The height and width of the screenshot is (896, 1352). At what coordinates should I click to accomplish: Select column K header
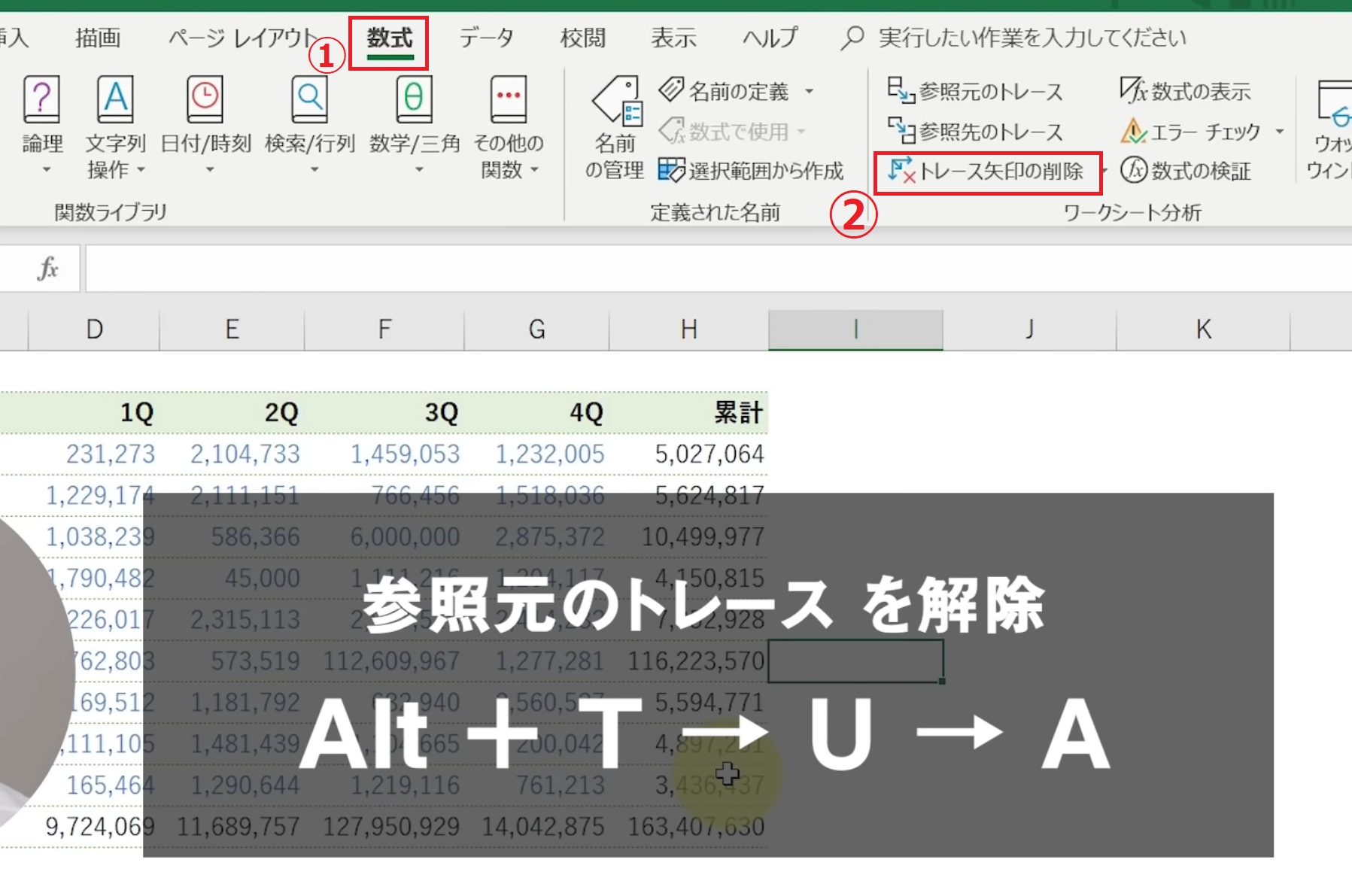[x=1203, y=329]
